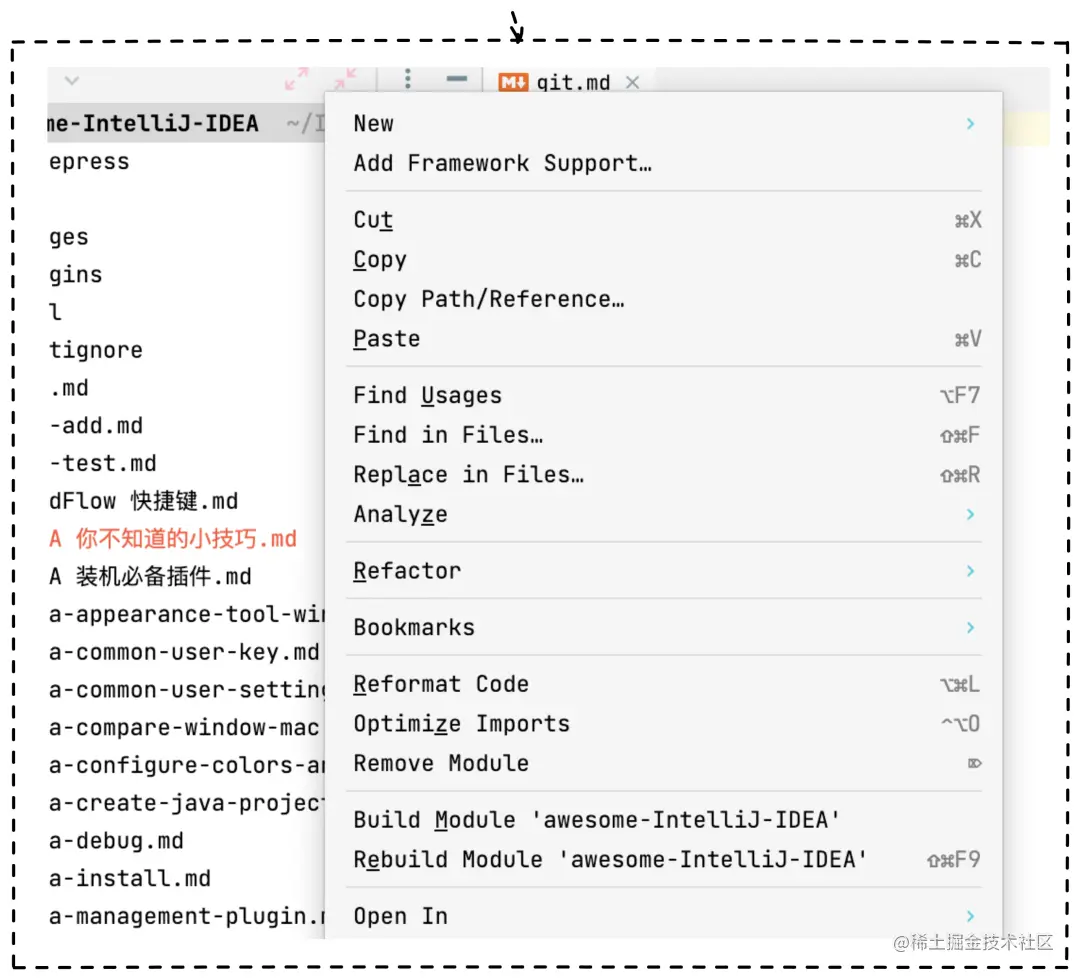Select Add Framework Support…
The height and width of the screenshot is (979, 1080).
pos(664,163)
